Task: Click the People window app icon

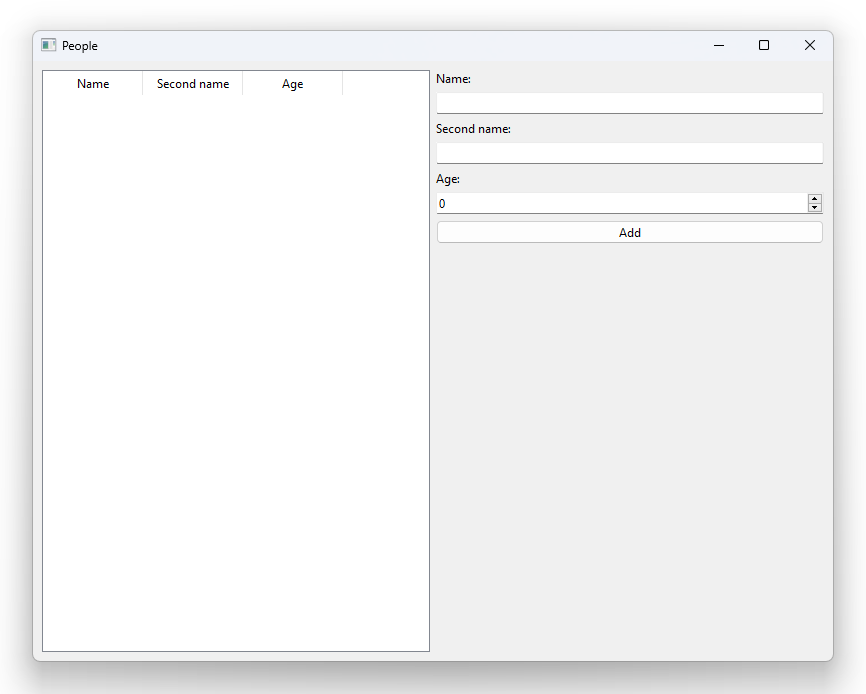Action: tap(49, 45)
